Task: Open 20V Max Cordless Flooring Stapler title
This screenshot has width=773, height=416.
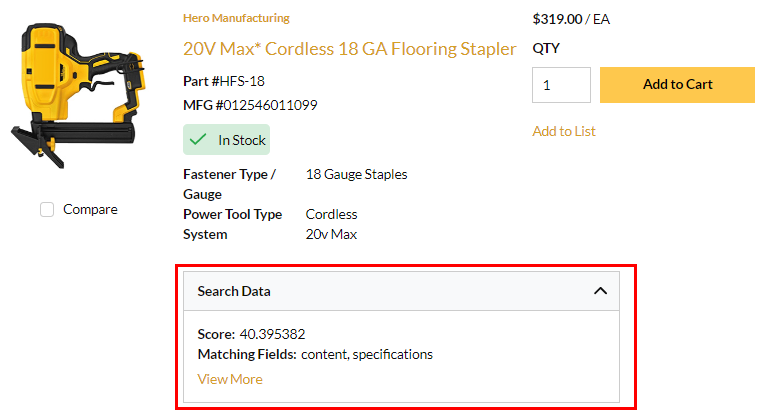Action: 349,48
